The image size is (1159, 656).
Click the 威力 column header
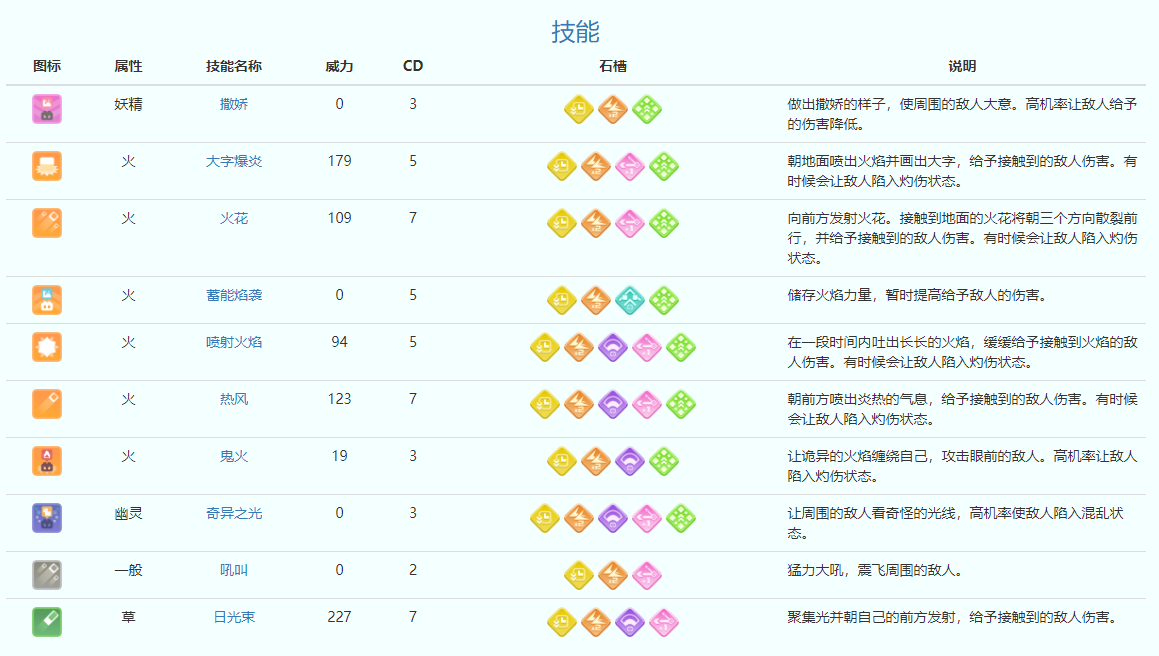pyautogui.click(x=339, y=66)
